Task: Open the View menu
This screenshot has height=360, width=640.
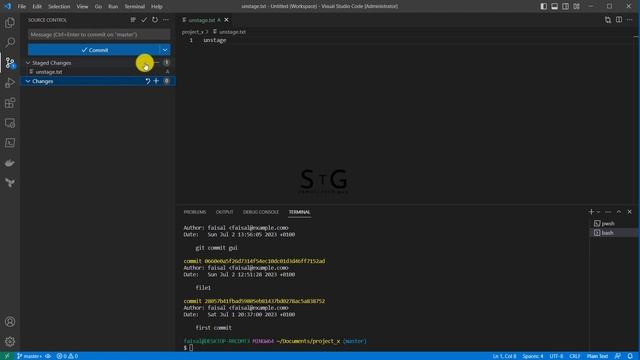Action: tap(82, 6)
